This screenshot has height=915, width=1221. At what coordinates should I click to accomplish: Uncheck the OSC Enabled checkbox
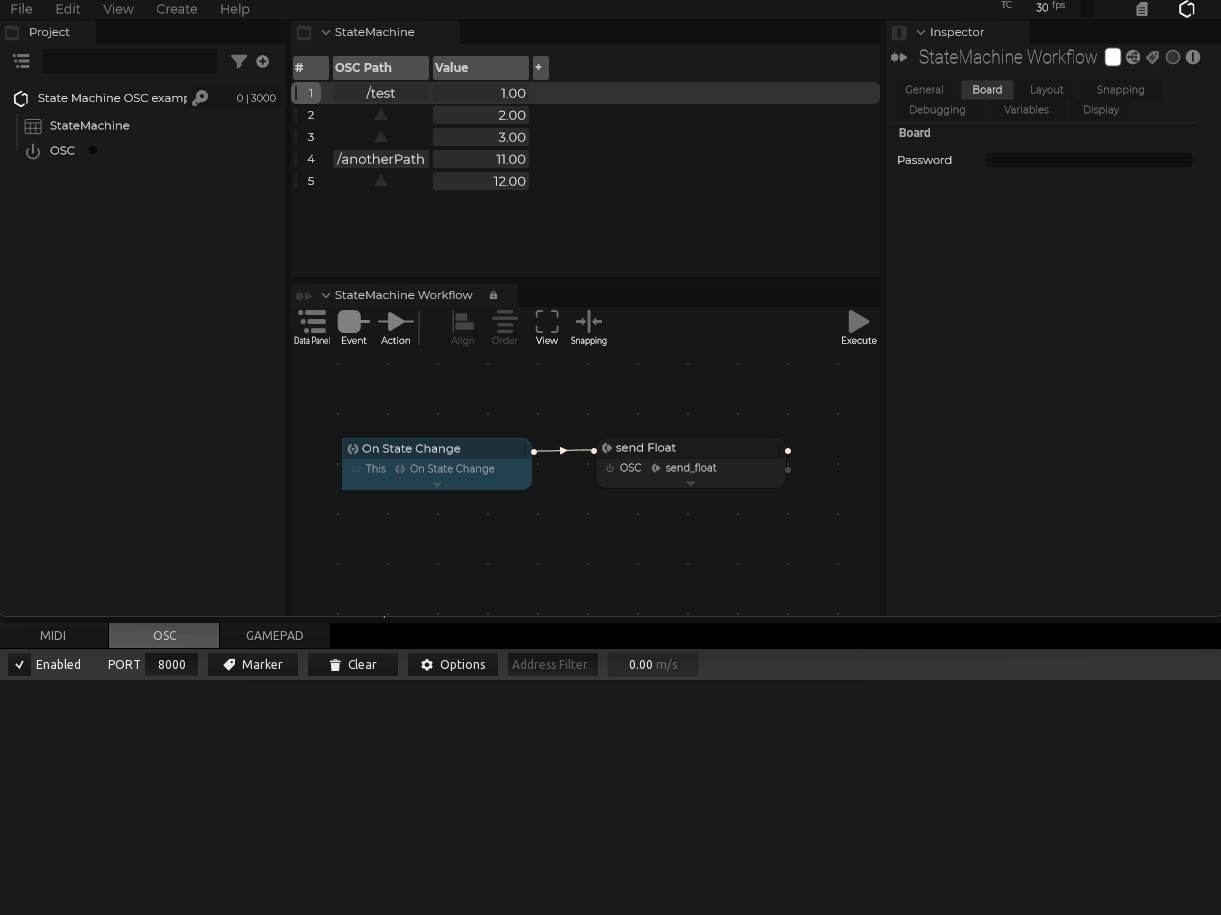pyautogui.click(x=19, y=664)
